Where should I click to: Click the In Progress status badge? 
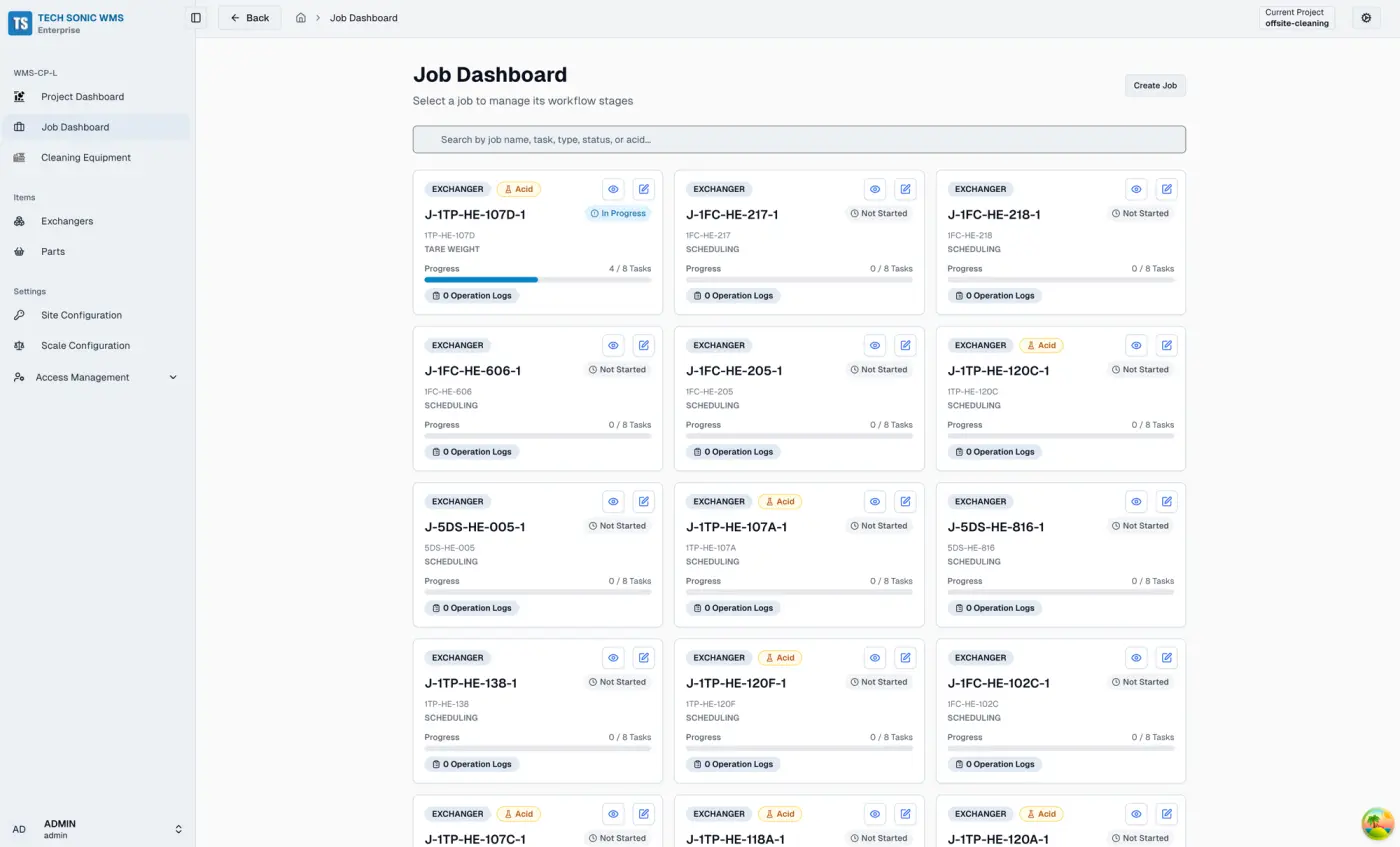(x=618, y=214)
